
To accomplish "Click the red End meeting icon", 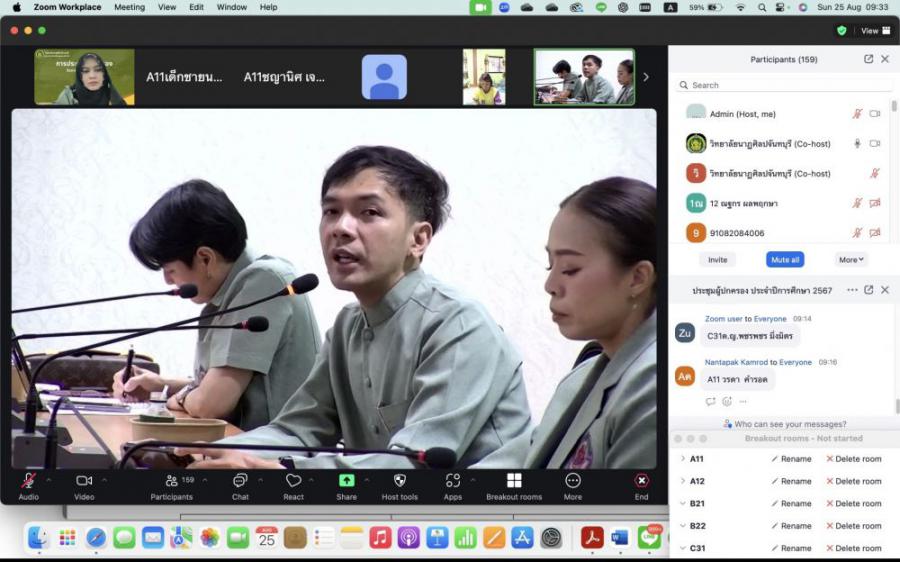I will (x=641, y=481).
